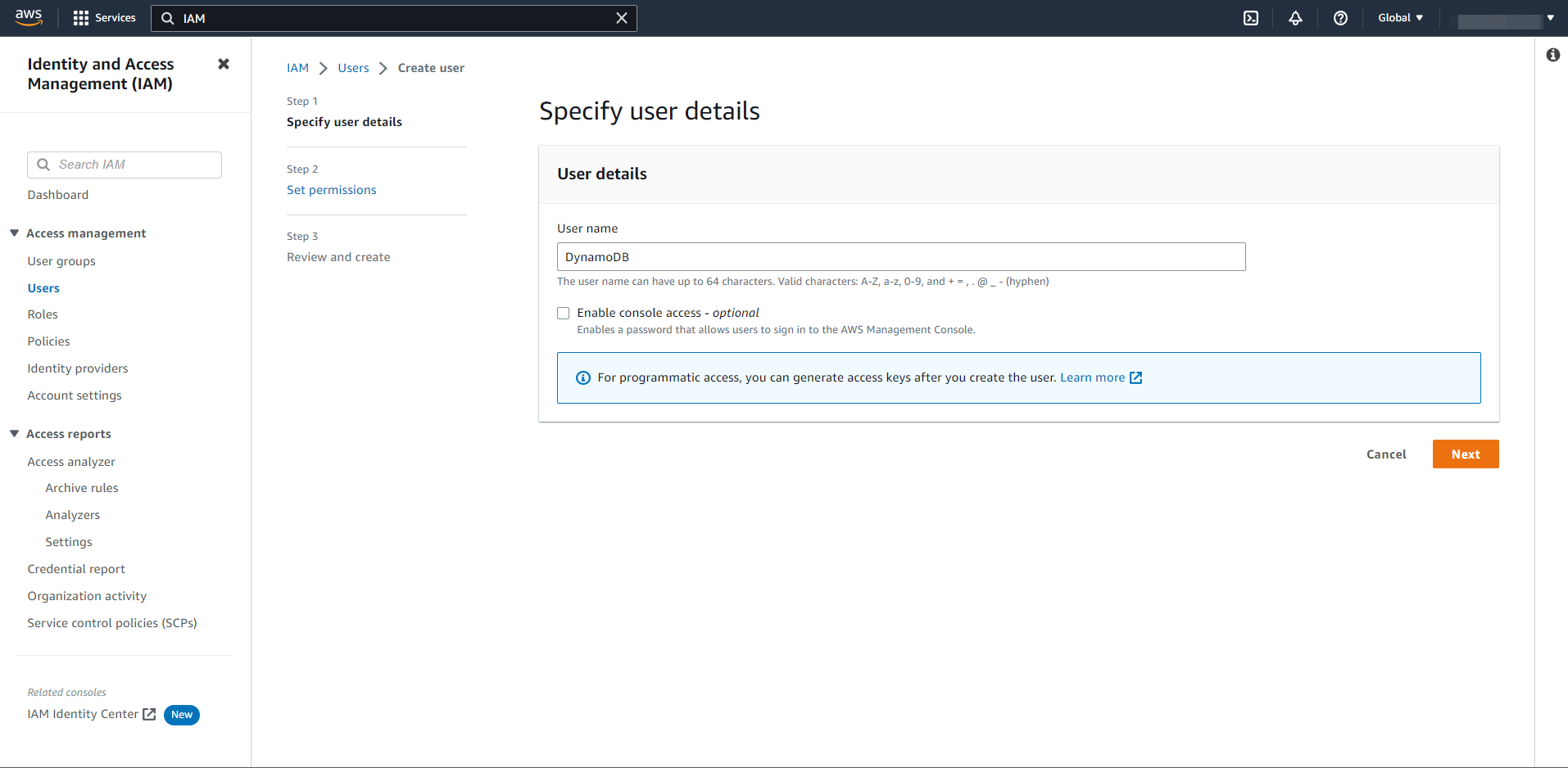Clear the IAM search text with X
Image resolution: width=1568 pixels, height=768 pixels.
(622, 18)
